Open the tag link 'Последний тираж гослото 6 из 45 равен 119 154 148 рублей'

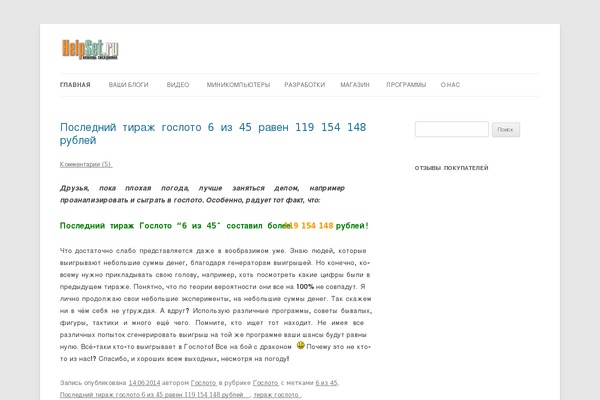[155, 395]
